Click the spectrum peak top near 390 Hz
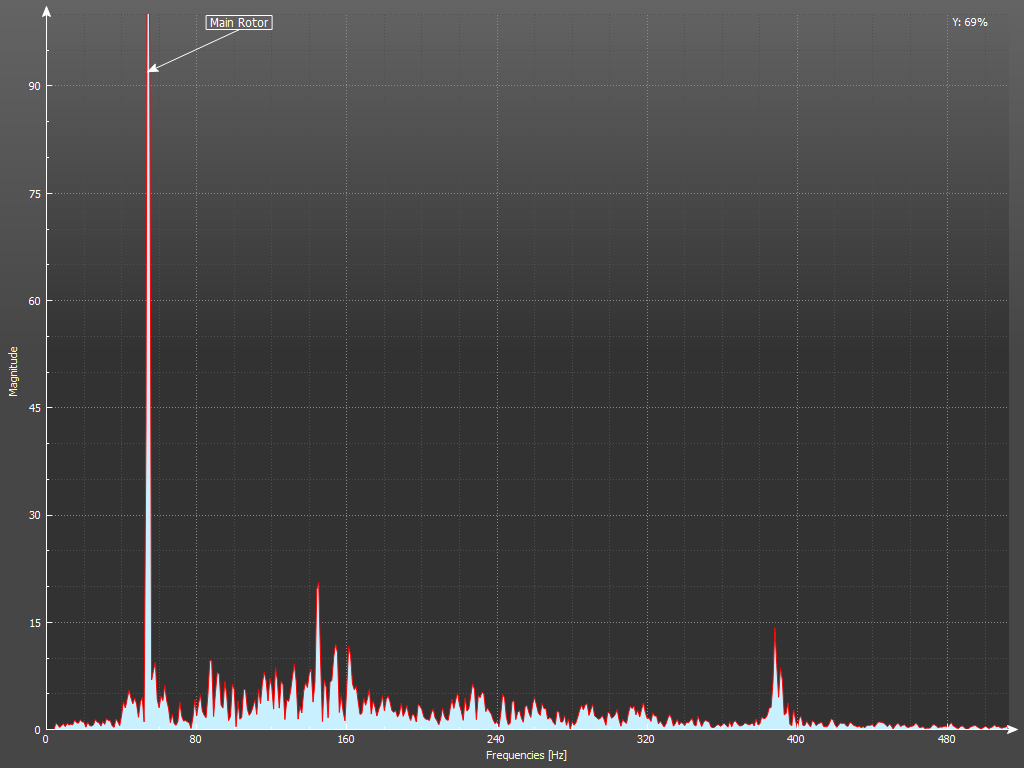The width and height of the screenshot is (1024, 768). click(x=775, y=629)
